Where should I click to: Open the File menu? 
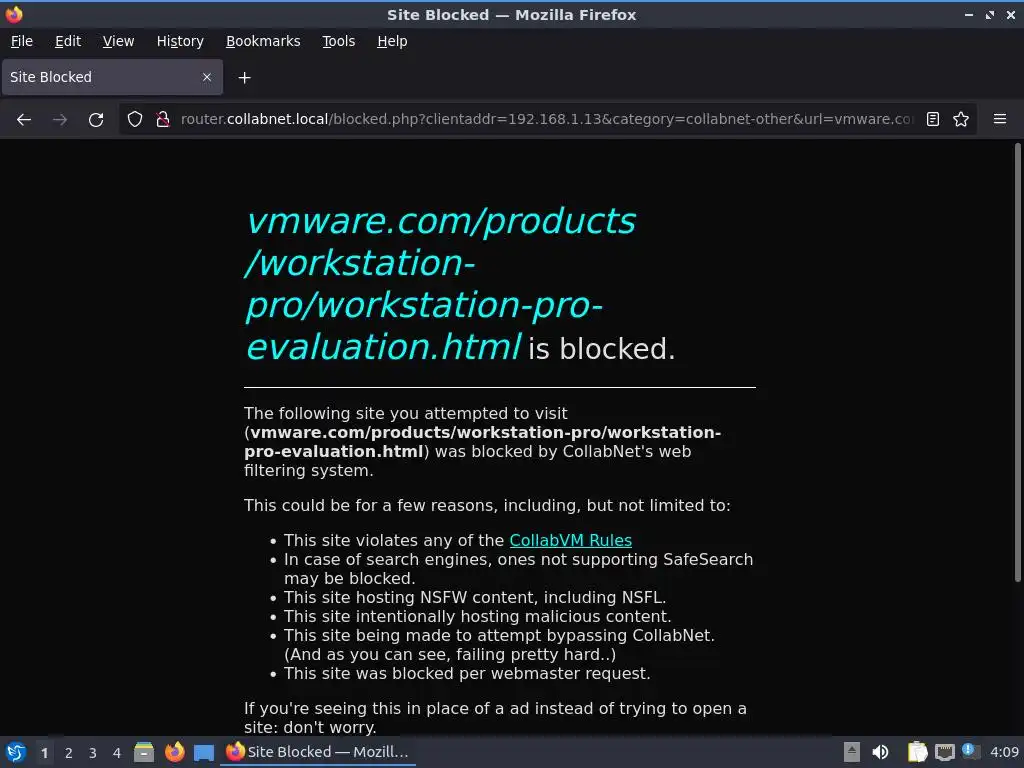(22, 41)
